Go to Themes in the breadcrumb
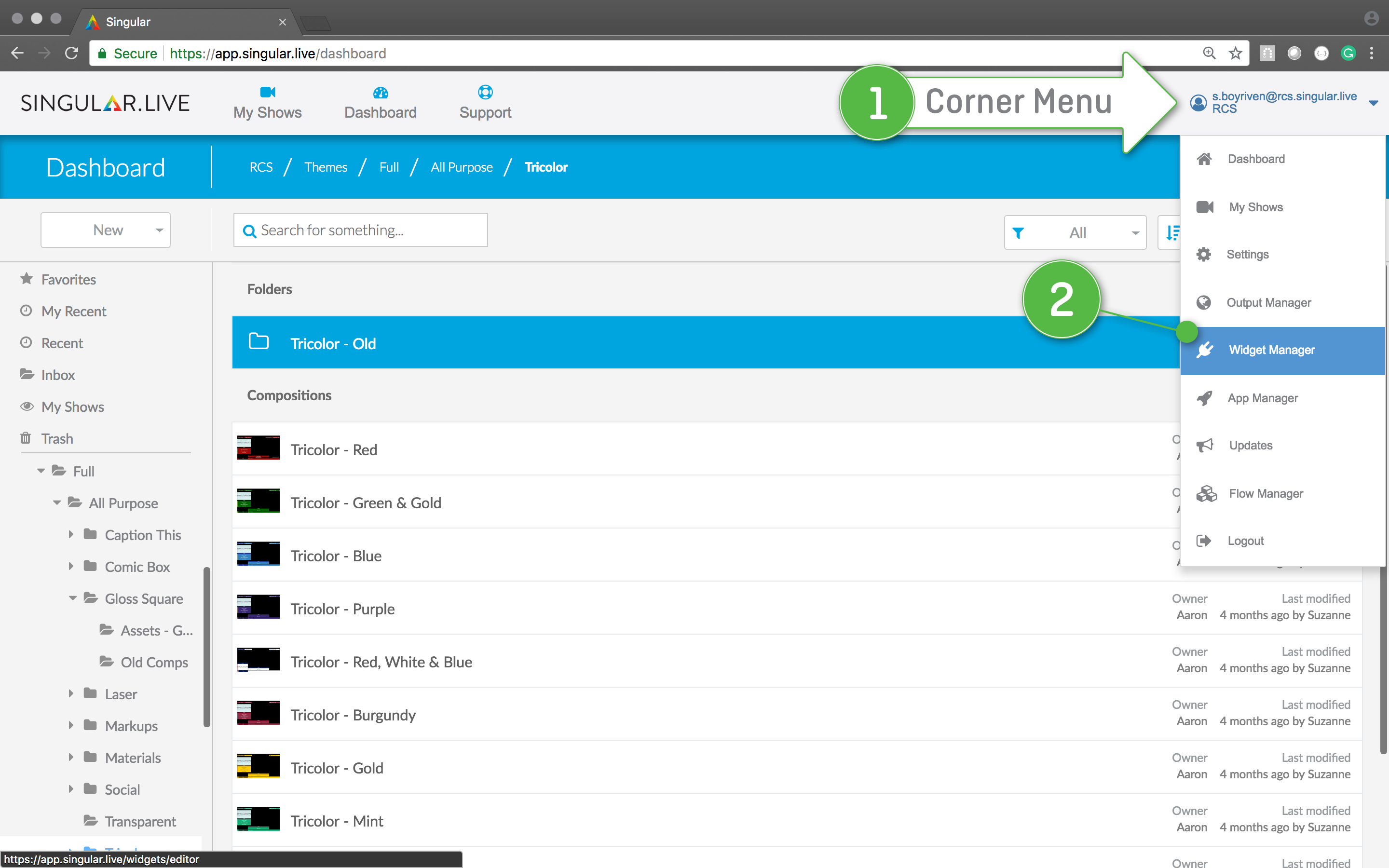Image resolution: width=1389 pixels, height=868 pixels. pyautogui.click(x=326, y=167)
